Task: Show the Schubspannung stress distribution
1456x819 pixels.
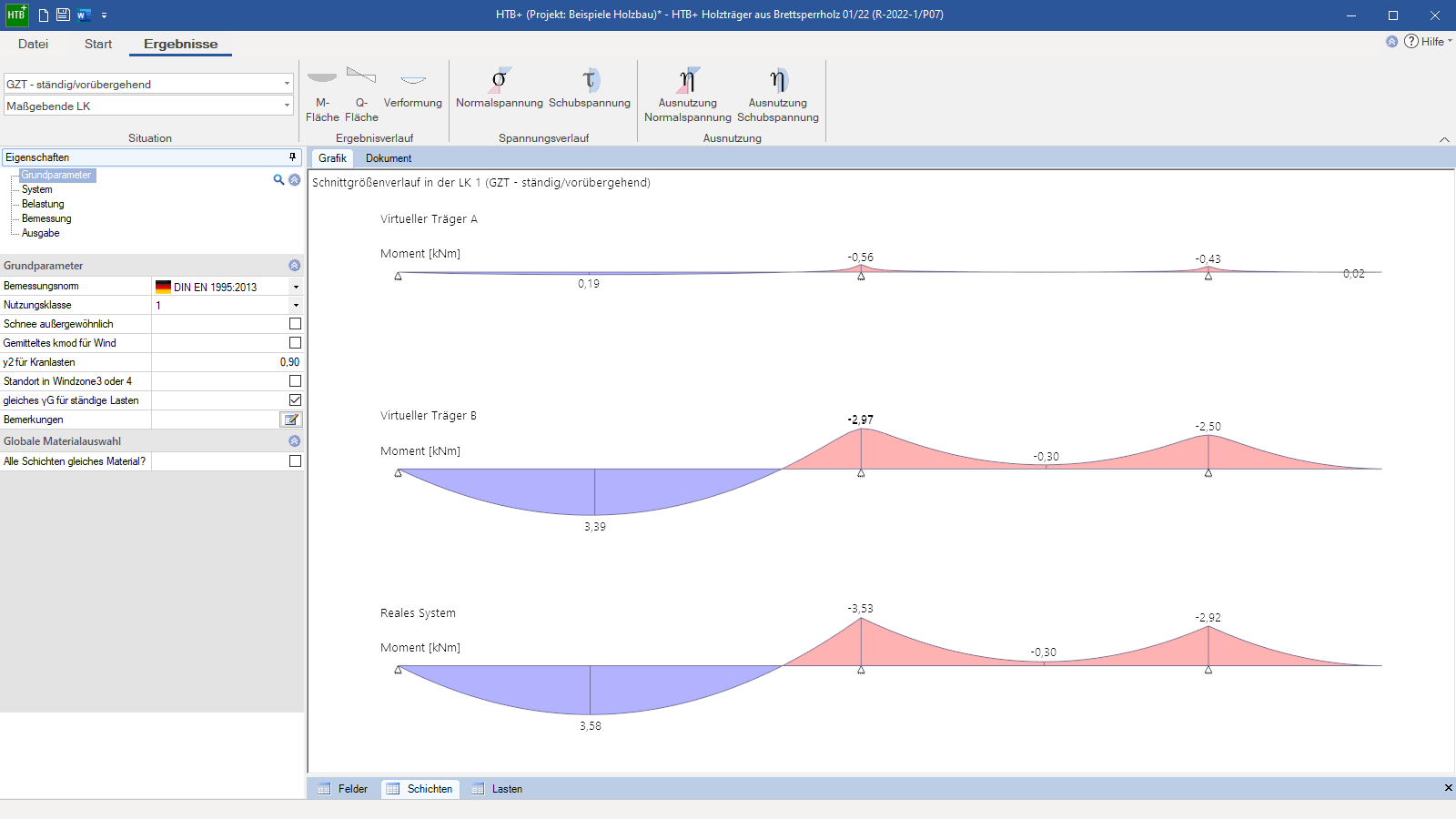Action: point(590,88)
